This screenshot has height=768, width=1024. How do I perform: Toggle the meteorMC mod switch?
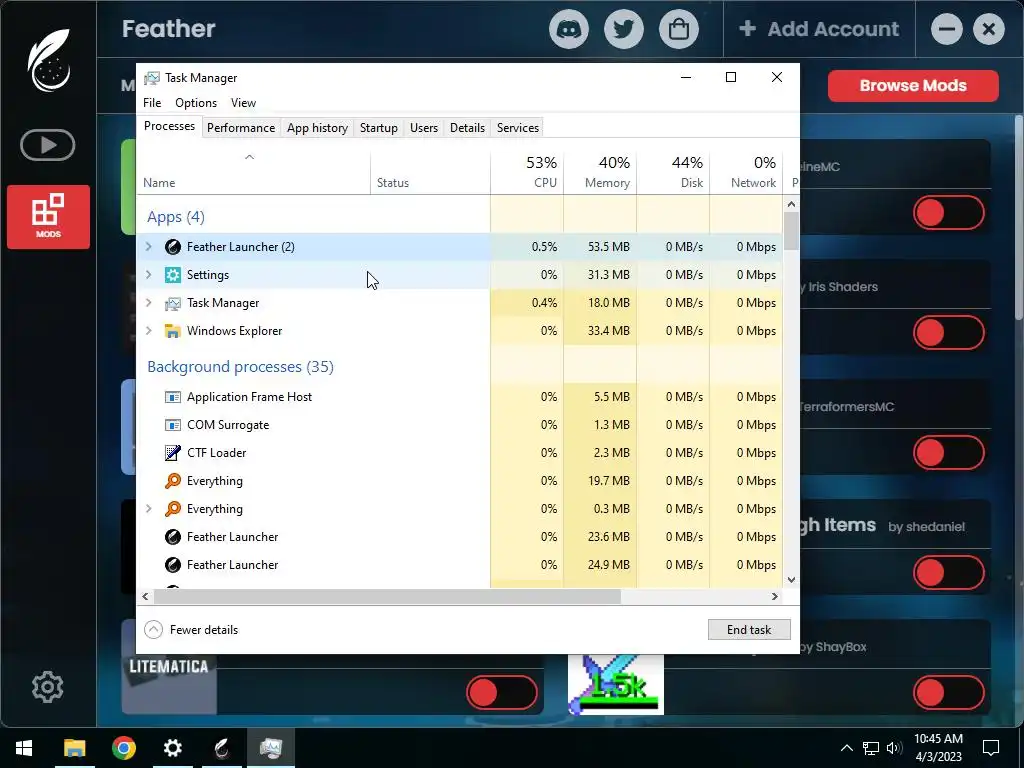point(948,212)
